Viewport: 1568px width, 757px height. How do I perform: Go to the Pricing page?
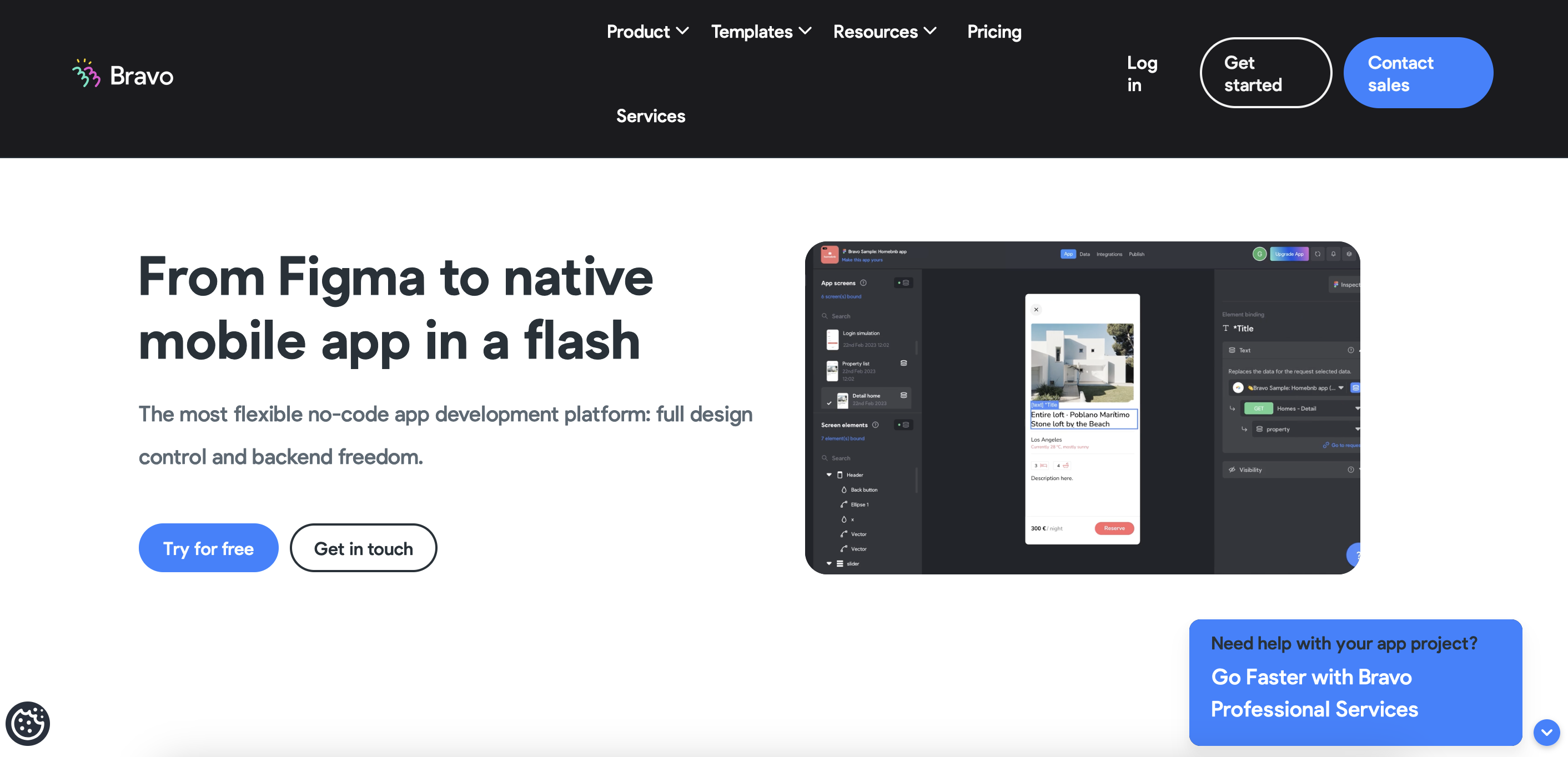[994, 31]
